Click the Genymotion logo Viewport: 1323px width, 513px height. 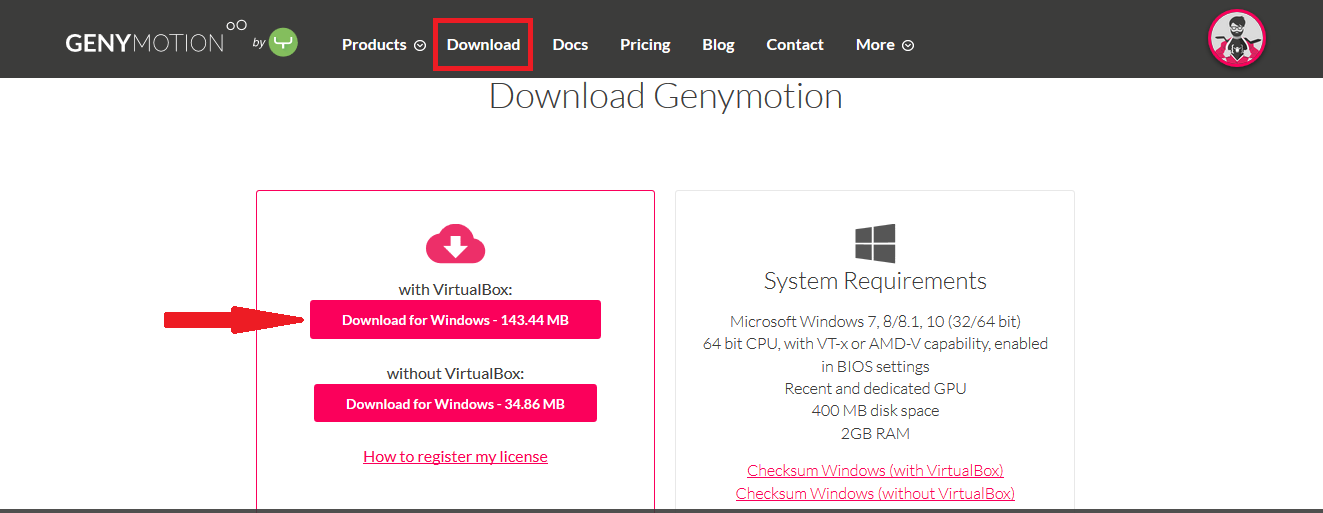pyautogui.click(x=156, y=40)
